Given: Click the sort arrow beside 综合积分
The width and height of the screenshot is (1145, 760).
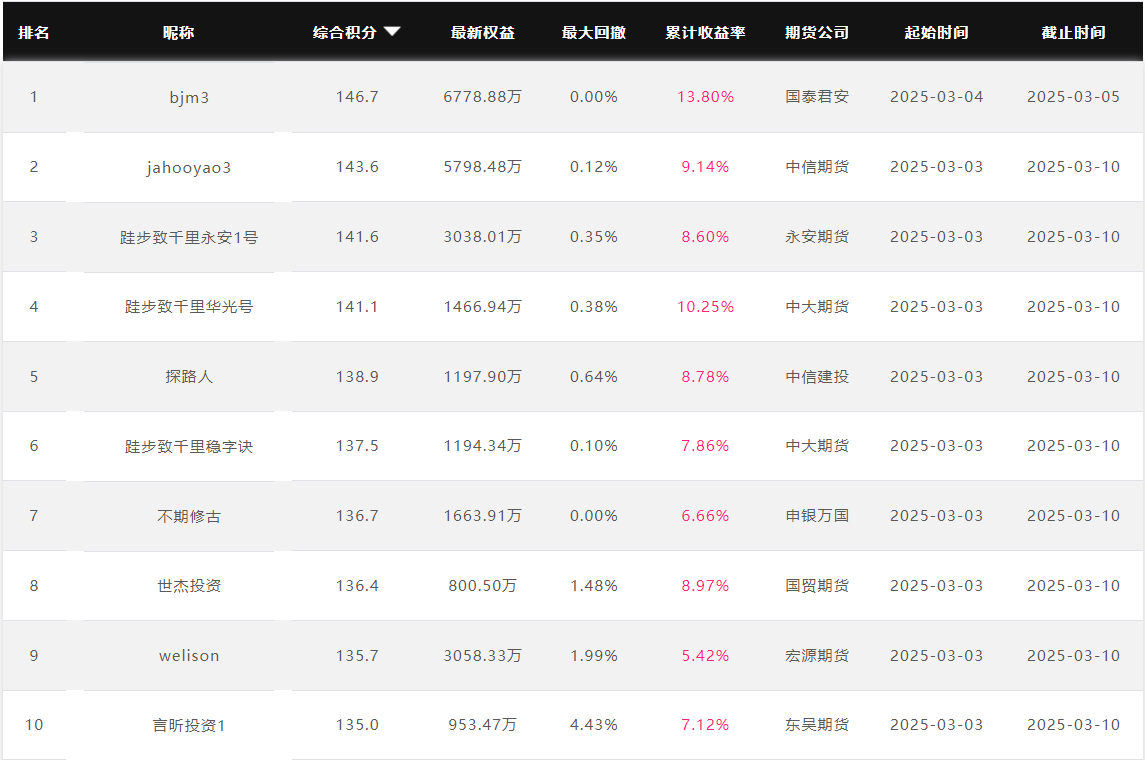Looking at the screenshot, I should tap(392, 31).
